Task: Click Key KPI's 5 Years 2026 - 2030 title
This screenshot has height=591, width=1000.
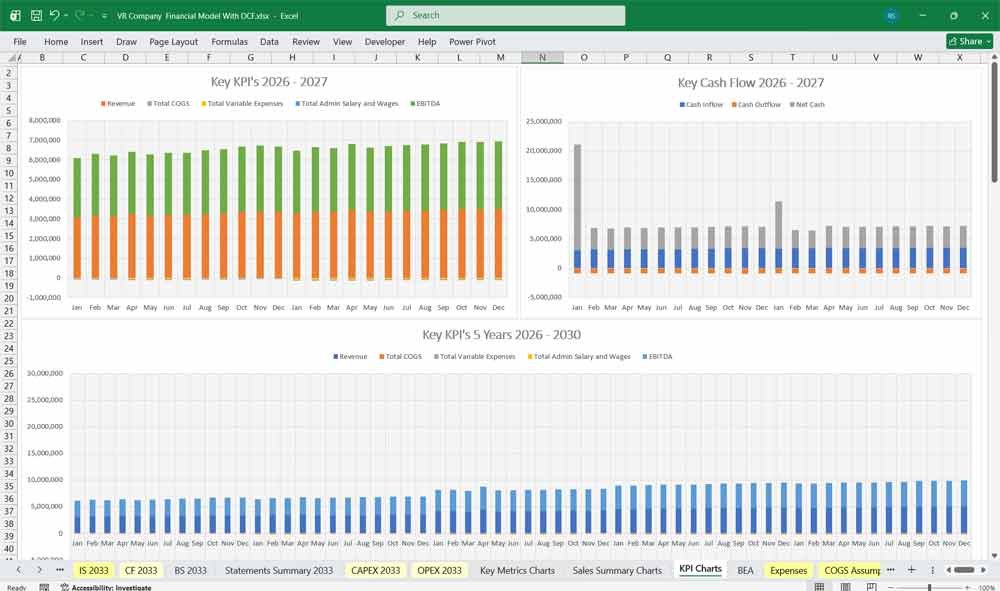Action: [x=501, y=334]
